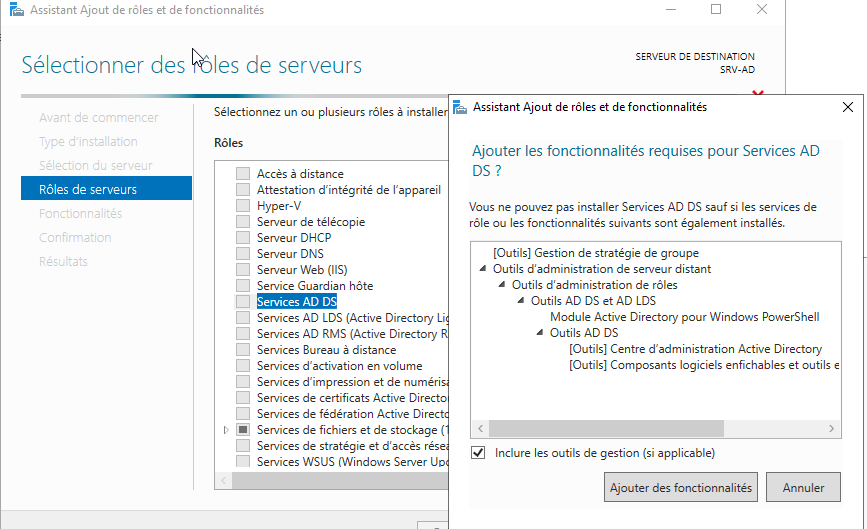Enable the Serveur DNS role checkbox
The image size is (867, 529).
(243, 254)
